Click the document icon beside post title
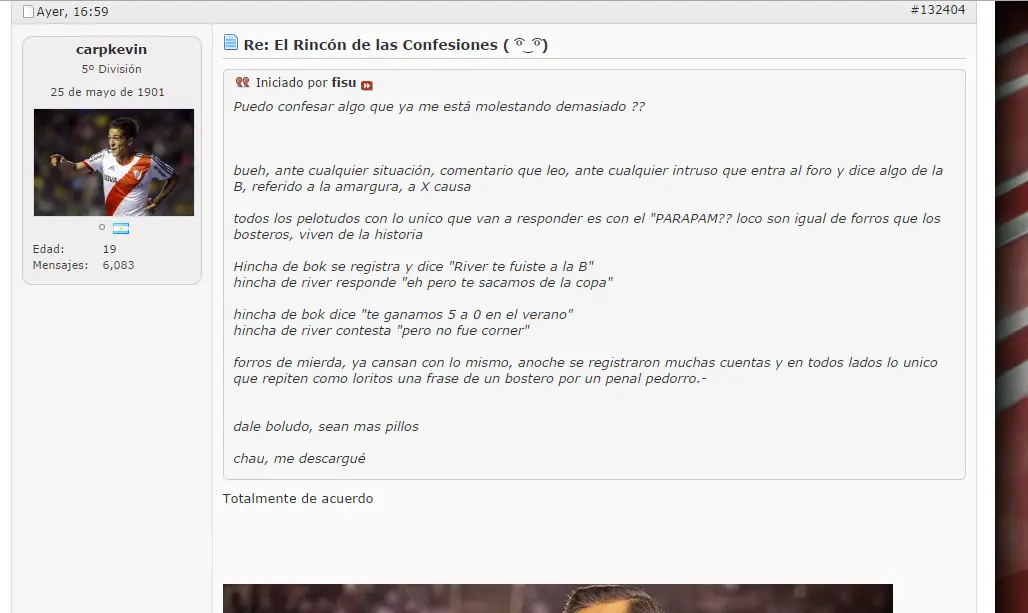The image size is (1028, 613). tap(231, 43)
